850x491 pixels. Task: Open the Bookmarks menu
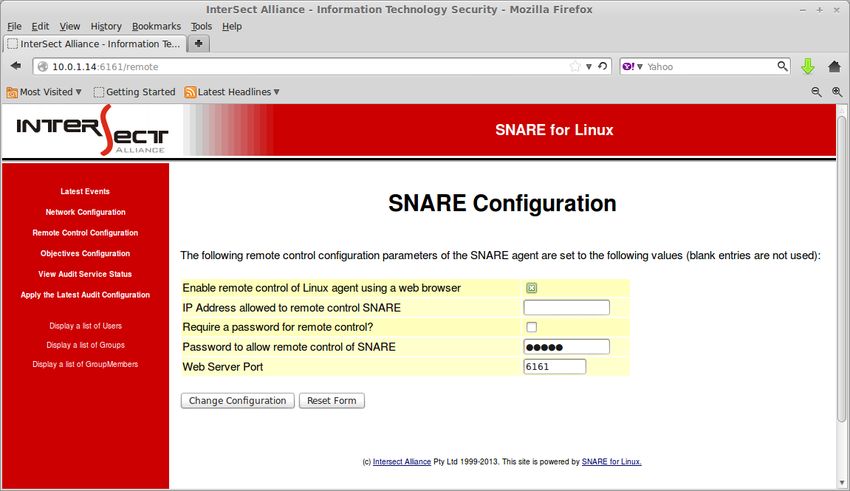(156, 26)
